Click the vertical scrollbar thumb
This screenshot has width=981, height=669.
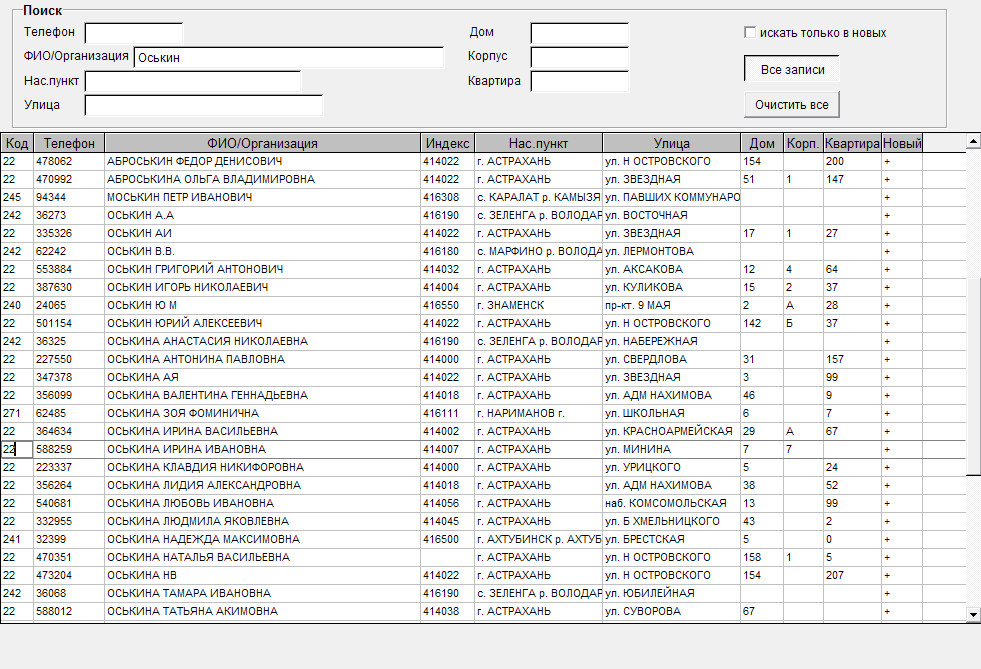(973, 377)
